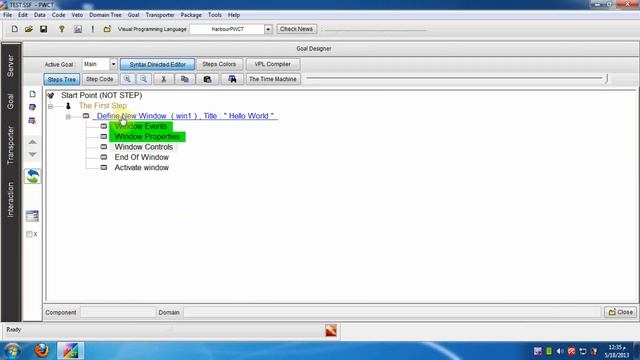The width and height of the screenshot is (640, 360).
Task: Open the Package menu
Action: click(191, 15)
